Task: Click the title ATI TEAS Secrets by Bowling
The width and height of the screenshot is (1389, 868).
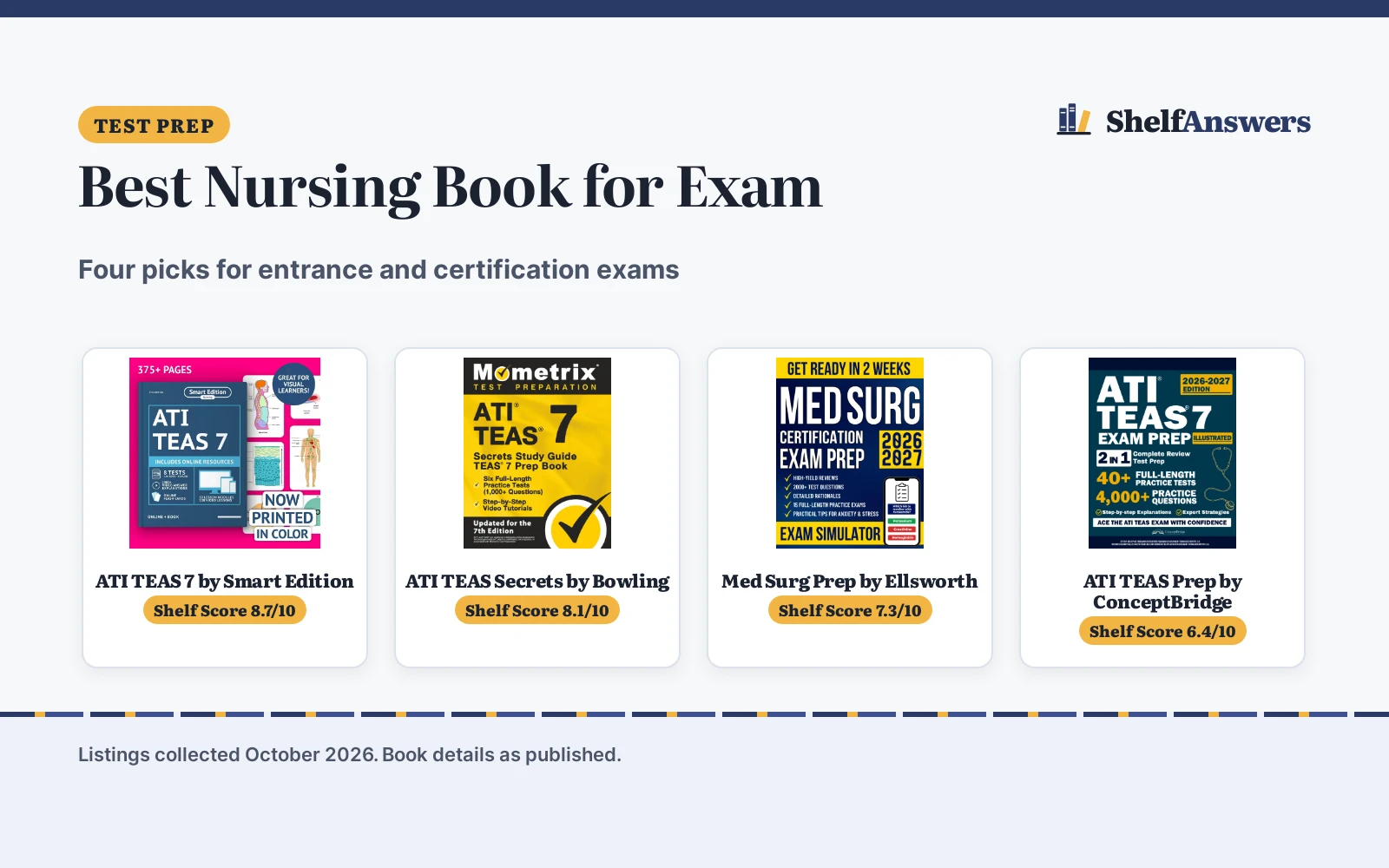Action: tap(537, 582)
